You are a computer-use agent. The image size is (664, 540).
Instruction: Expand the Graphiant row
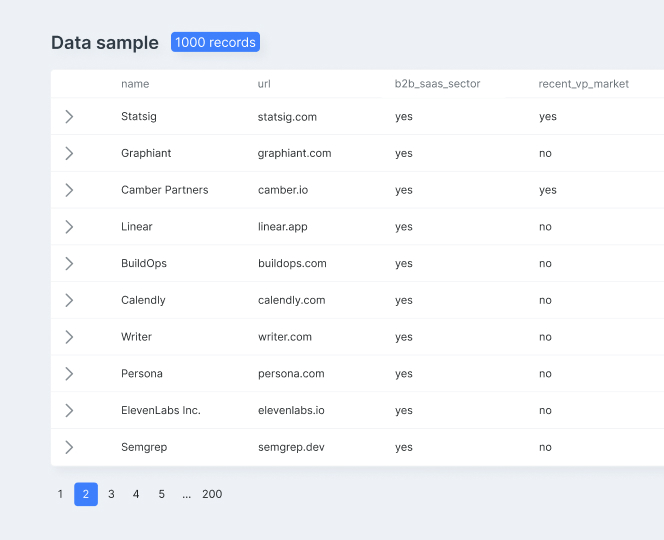click(69, 153)
